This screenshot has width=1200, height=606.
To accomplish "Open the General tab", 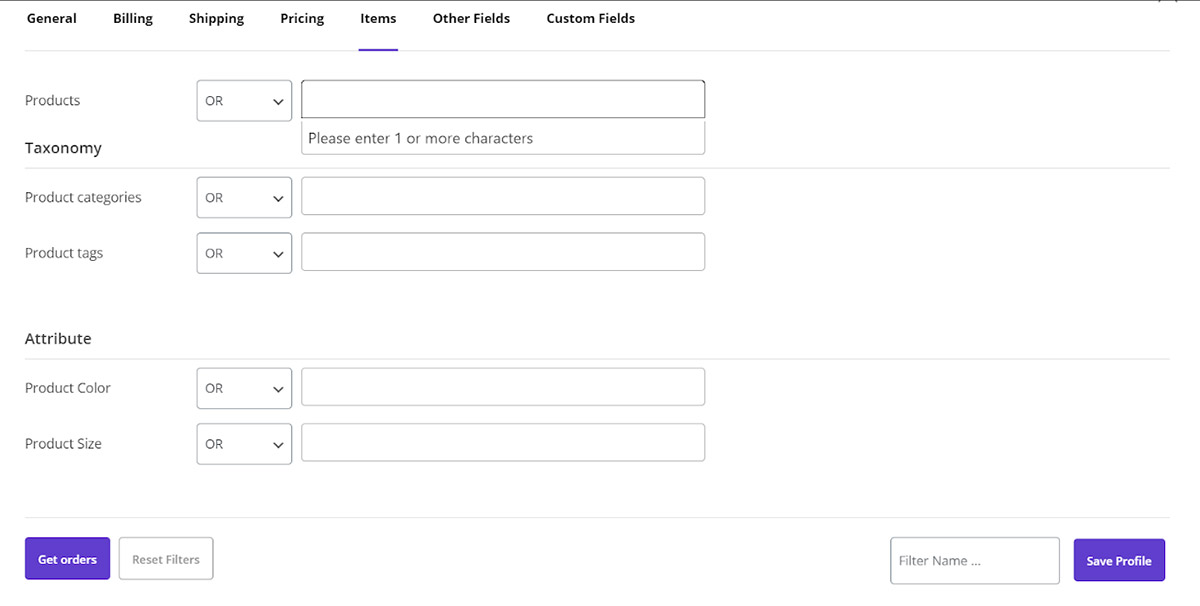I will 51,19.
